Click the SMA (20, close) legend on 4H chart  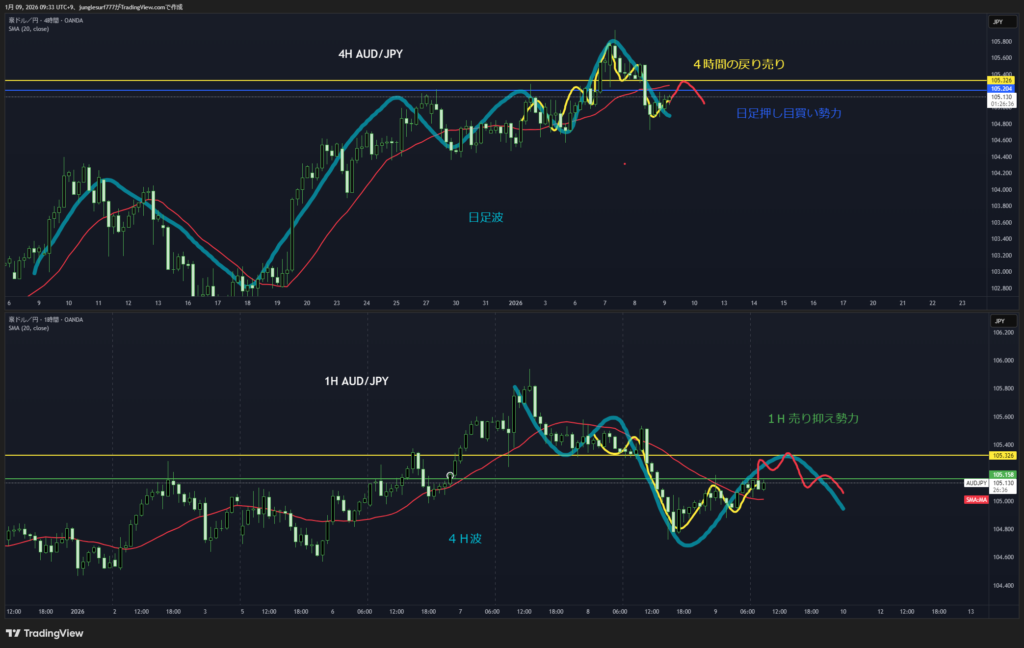(29, 29)
